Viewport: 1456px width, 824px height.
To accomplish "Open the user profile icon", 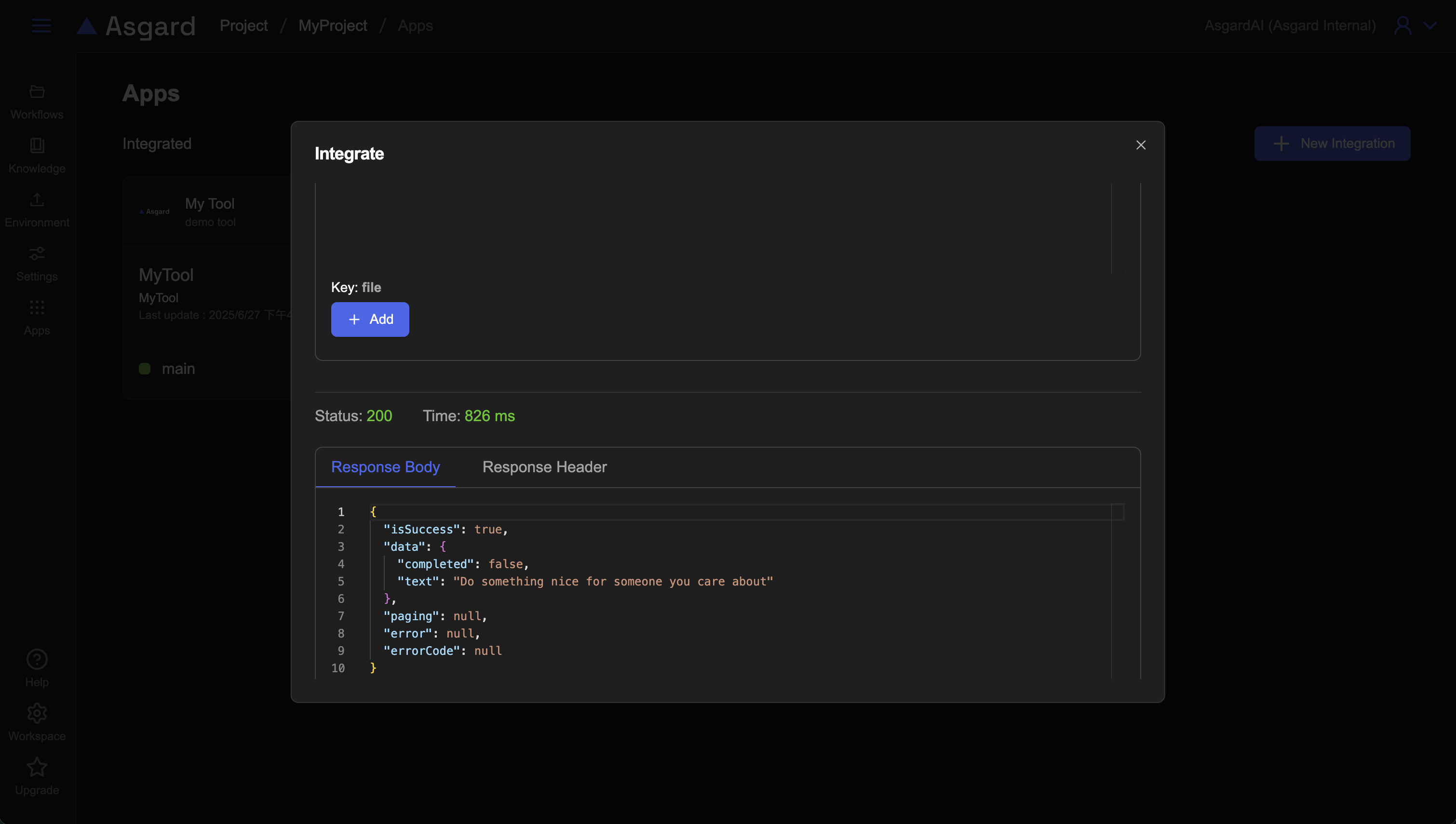I will coord(1403,26).
